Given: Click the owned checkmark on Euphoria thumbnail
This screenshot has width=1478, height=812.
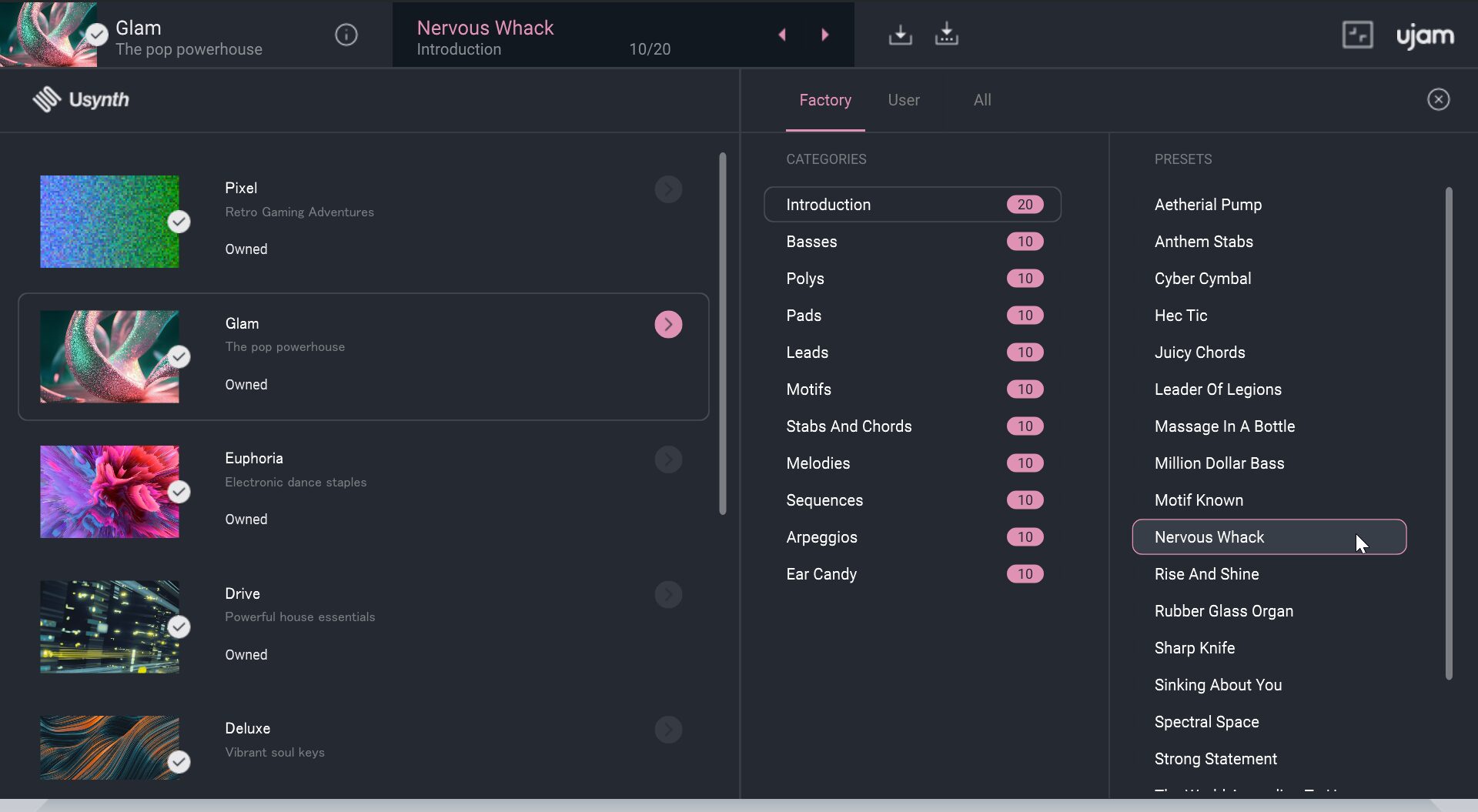Looking at the screenshot, I should coord(179,492).
